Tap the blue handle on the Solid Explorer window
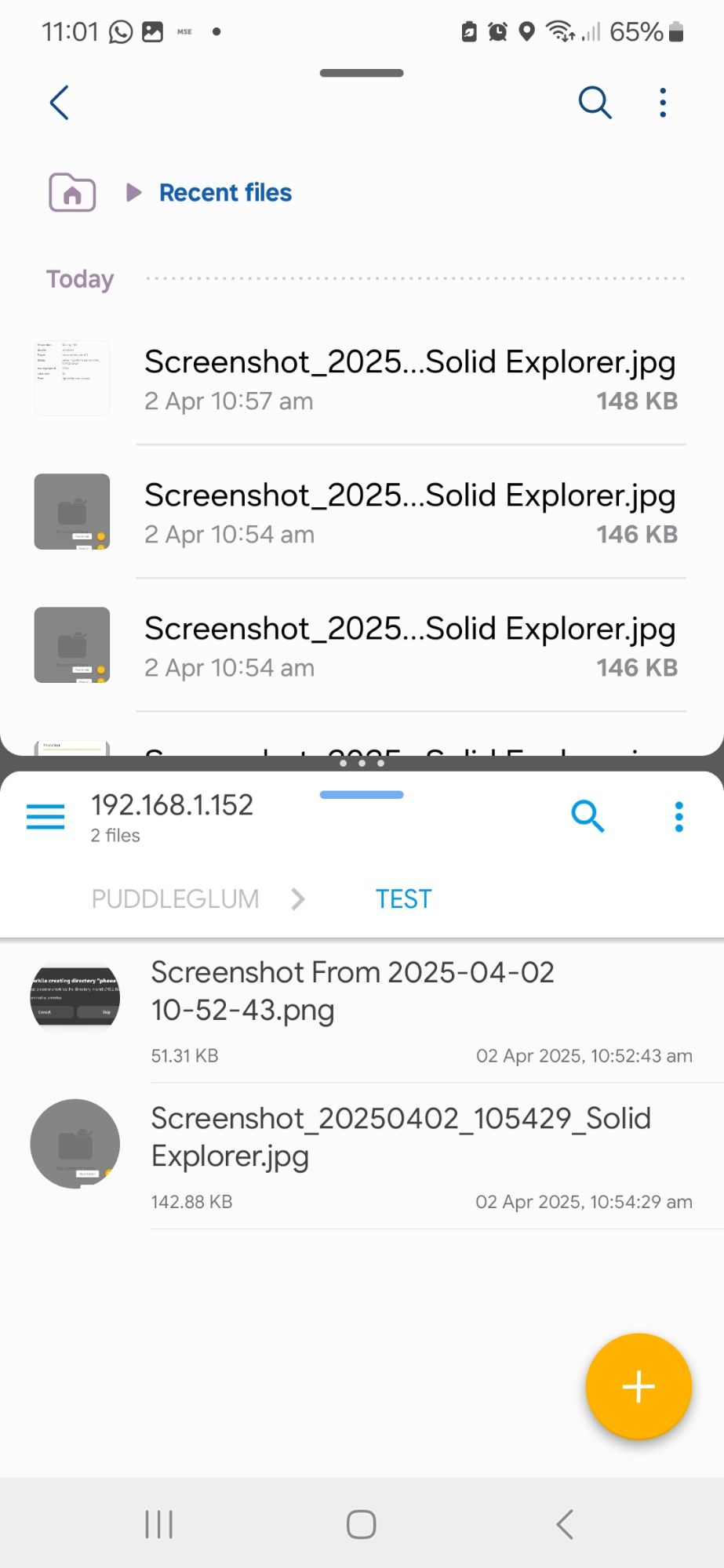This screenshot has height=1568, width=724. pyautogui.click(x=362, y=794)
